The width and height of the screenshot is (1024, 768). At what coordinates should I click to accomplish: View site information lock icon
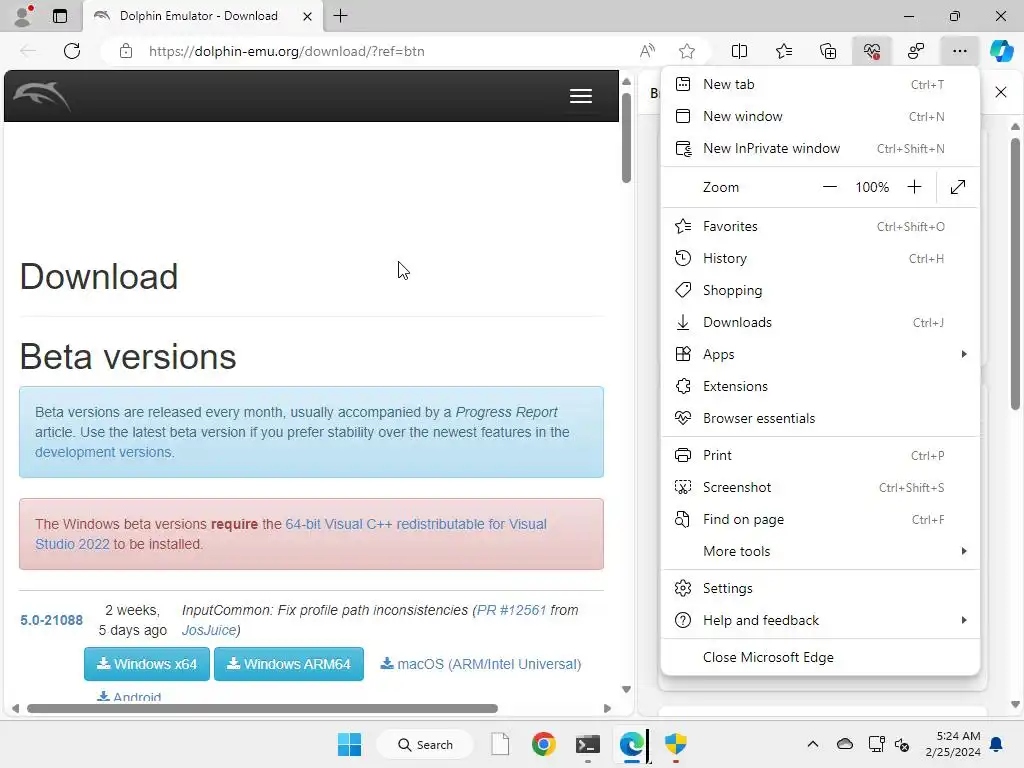pos(126,51)
